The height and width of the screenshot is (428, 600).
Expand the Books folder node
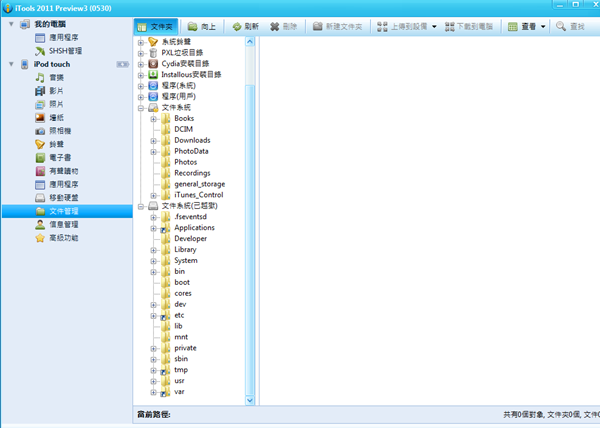pyautogui.click(x=153, y=119)
